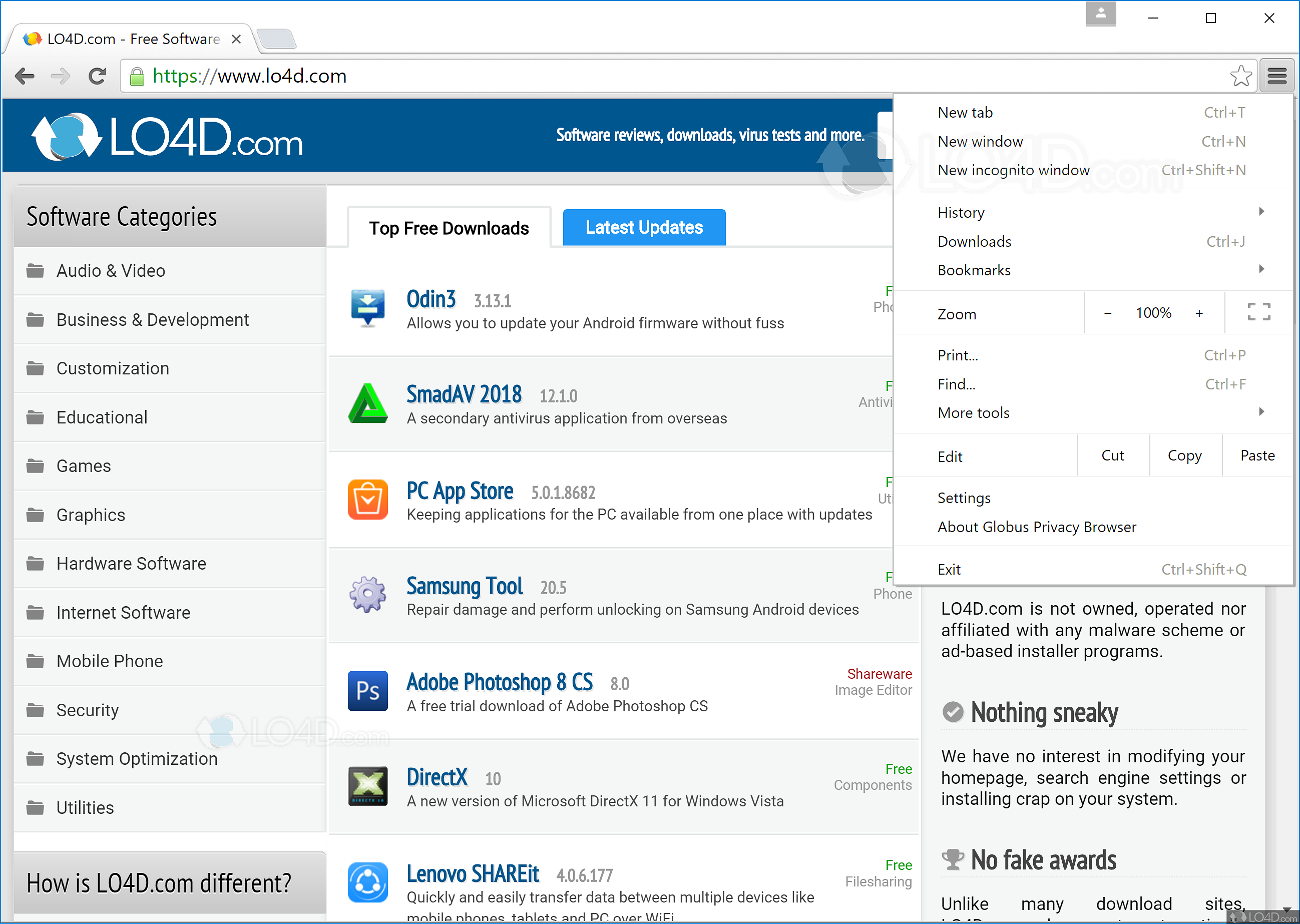Click the page reload icon
Screen dimensions: 1300x924
97,76
